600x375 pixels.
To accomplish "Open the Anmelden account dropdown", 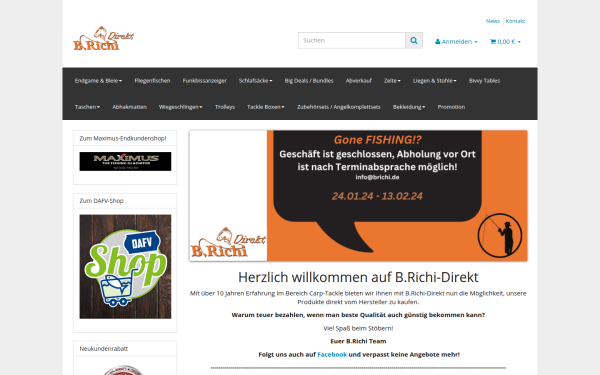I will pos(456,42).
